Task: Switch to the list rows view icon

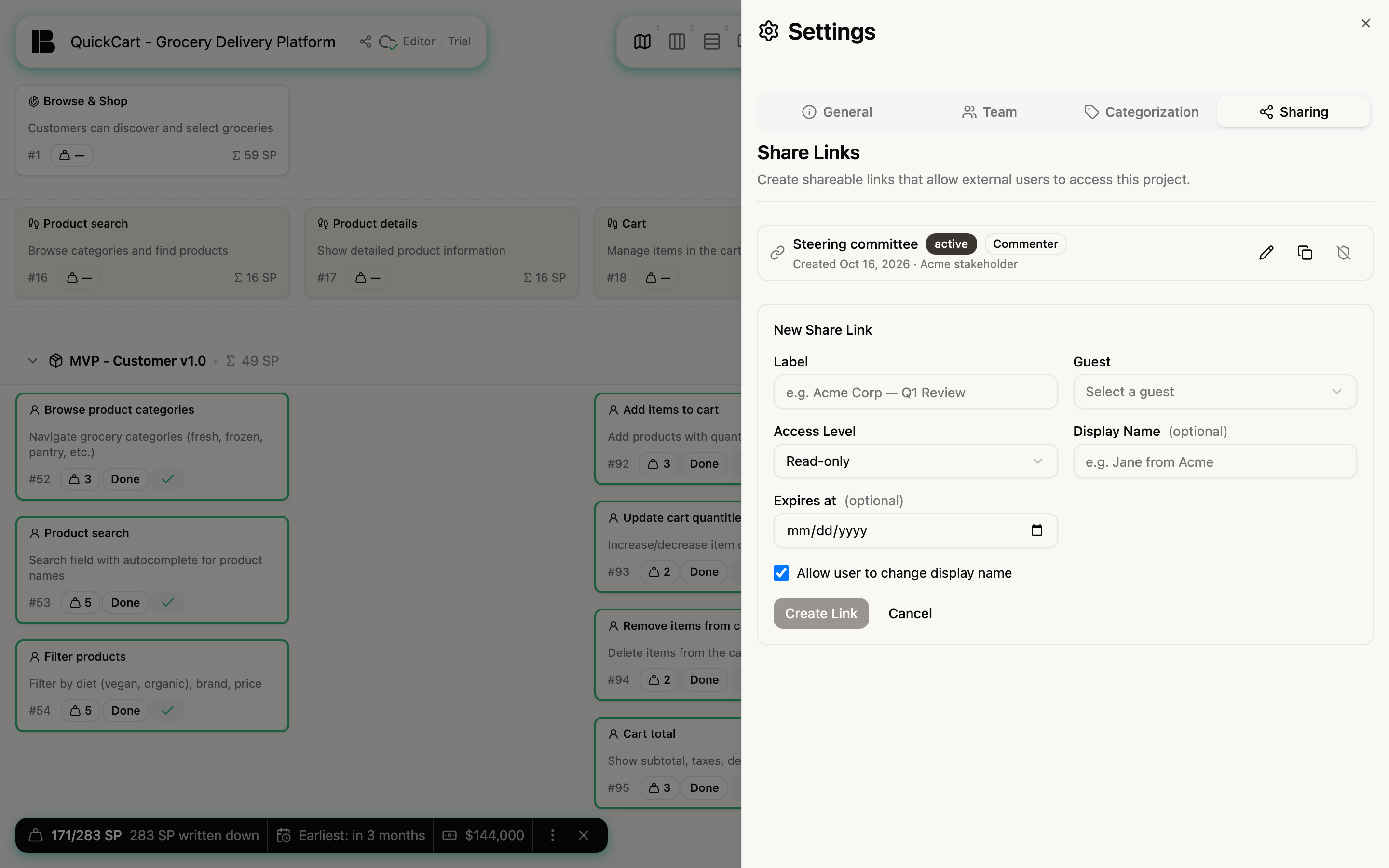Action: point(711,41)
